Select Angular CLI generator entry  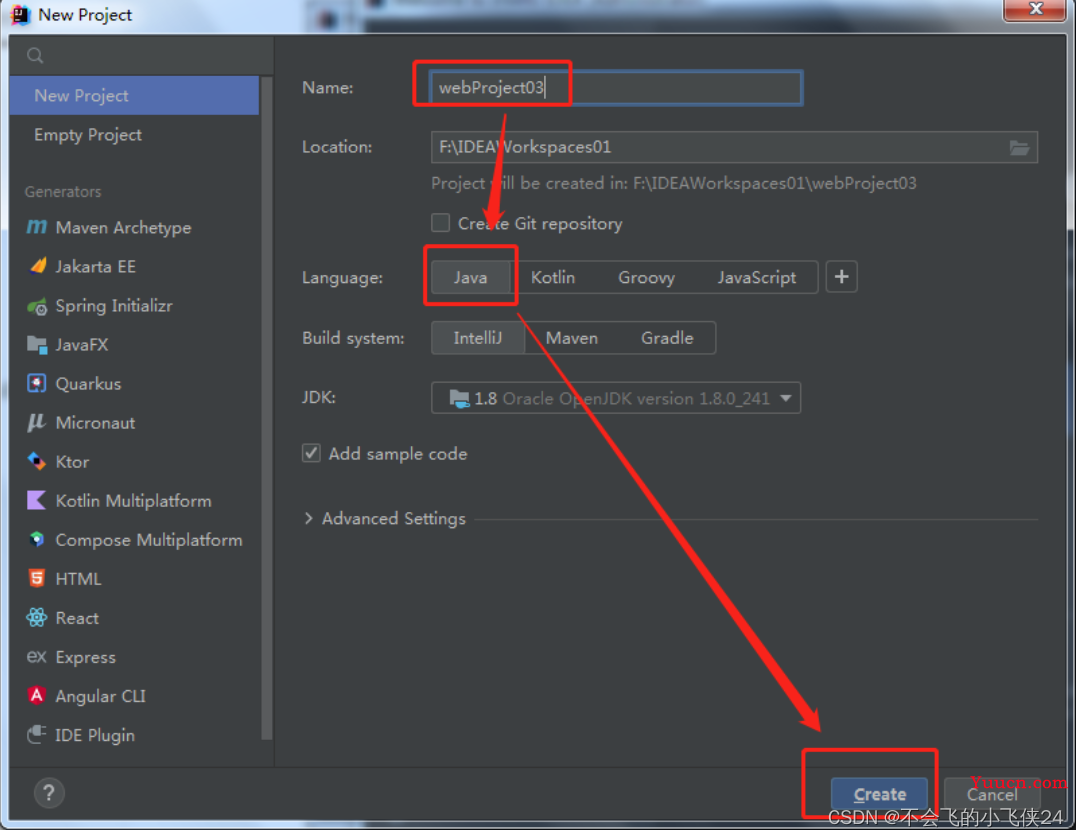[x=134, y=696]
